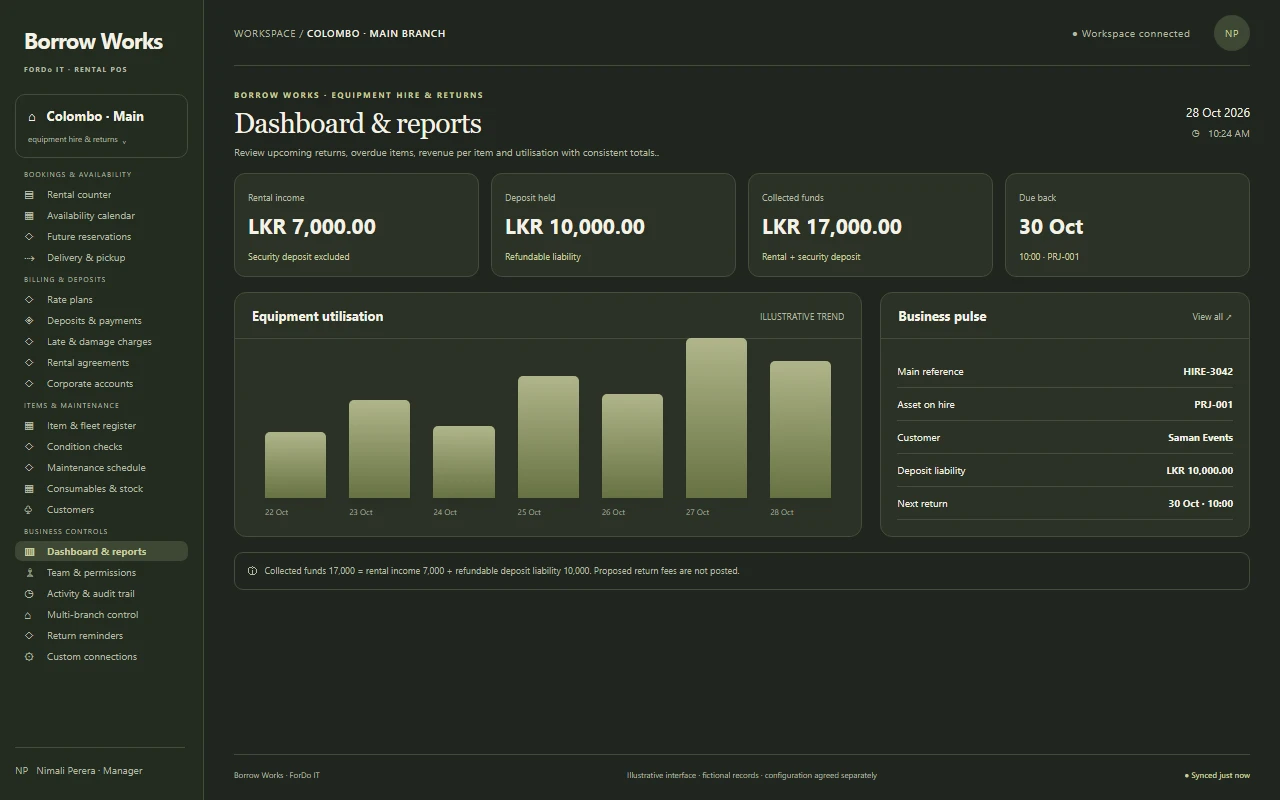Select Maintenance schedule in sidebar

click(x=101, y=468)
